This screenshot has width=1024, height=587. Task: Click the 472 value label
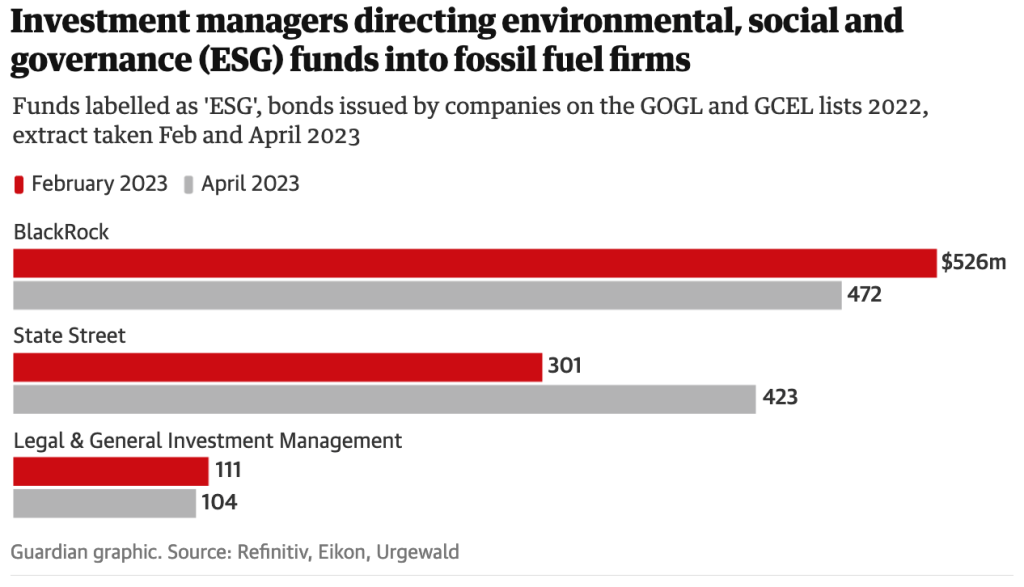[x=865, y=296]
